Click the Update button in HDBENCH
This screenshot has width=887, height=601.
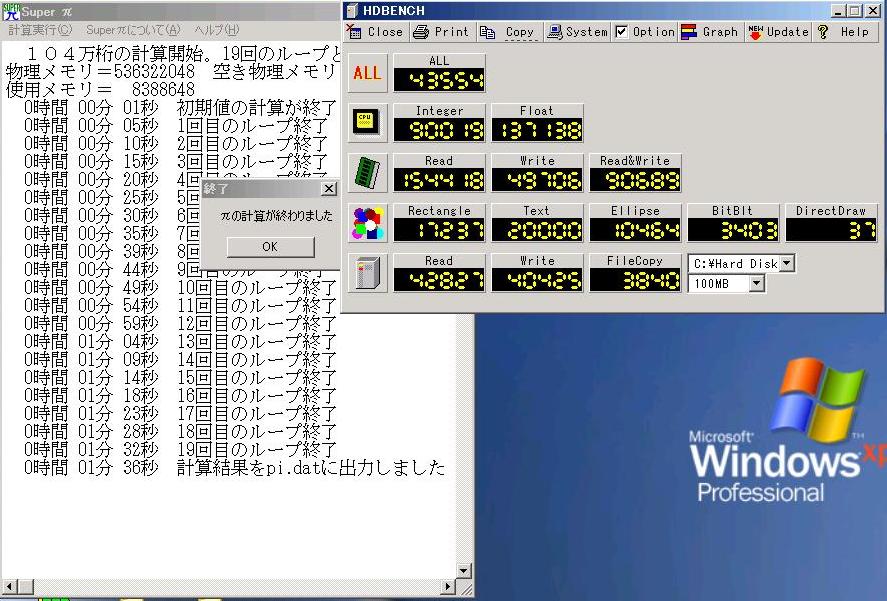[778, 32]
